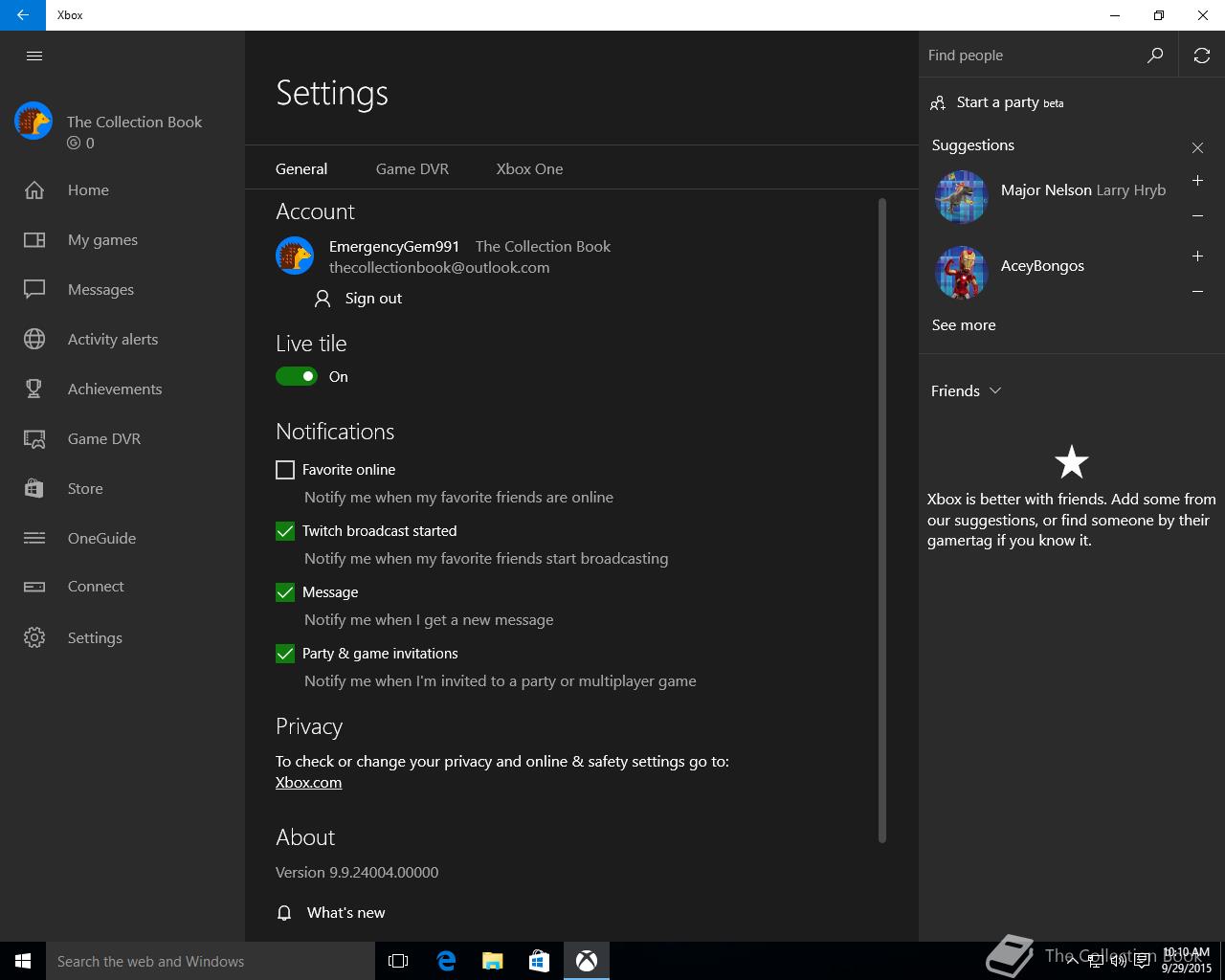Click the settings vertical scrollbar

point(881,521)
